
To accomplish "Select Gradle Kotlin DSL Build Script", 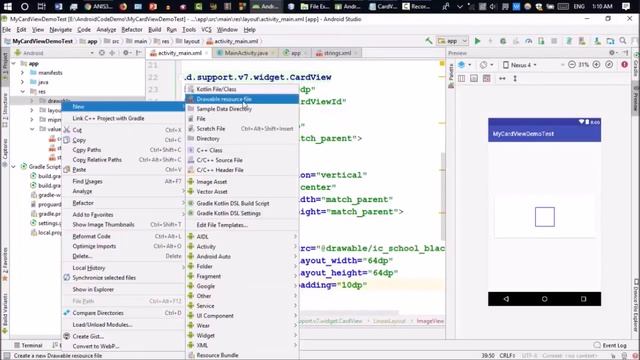I will (x=242, y=203).
